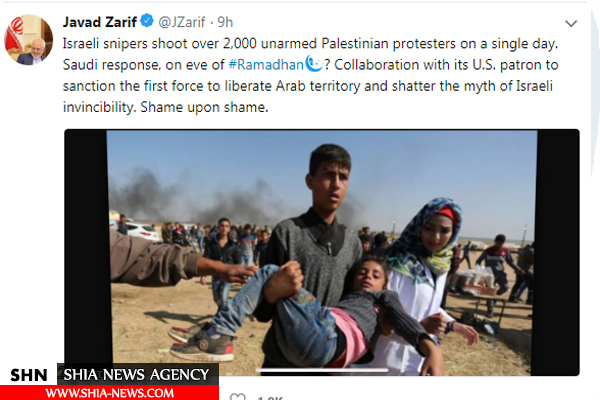This screenshot has height=400, width=600.
Task: Click the blue verified badge
Action: coord(147,21)
